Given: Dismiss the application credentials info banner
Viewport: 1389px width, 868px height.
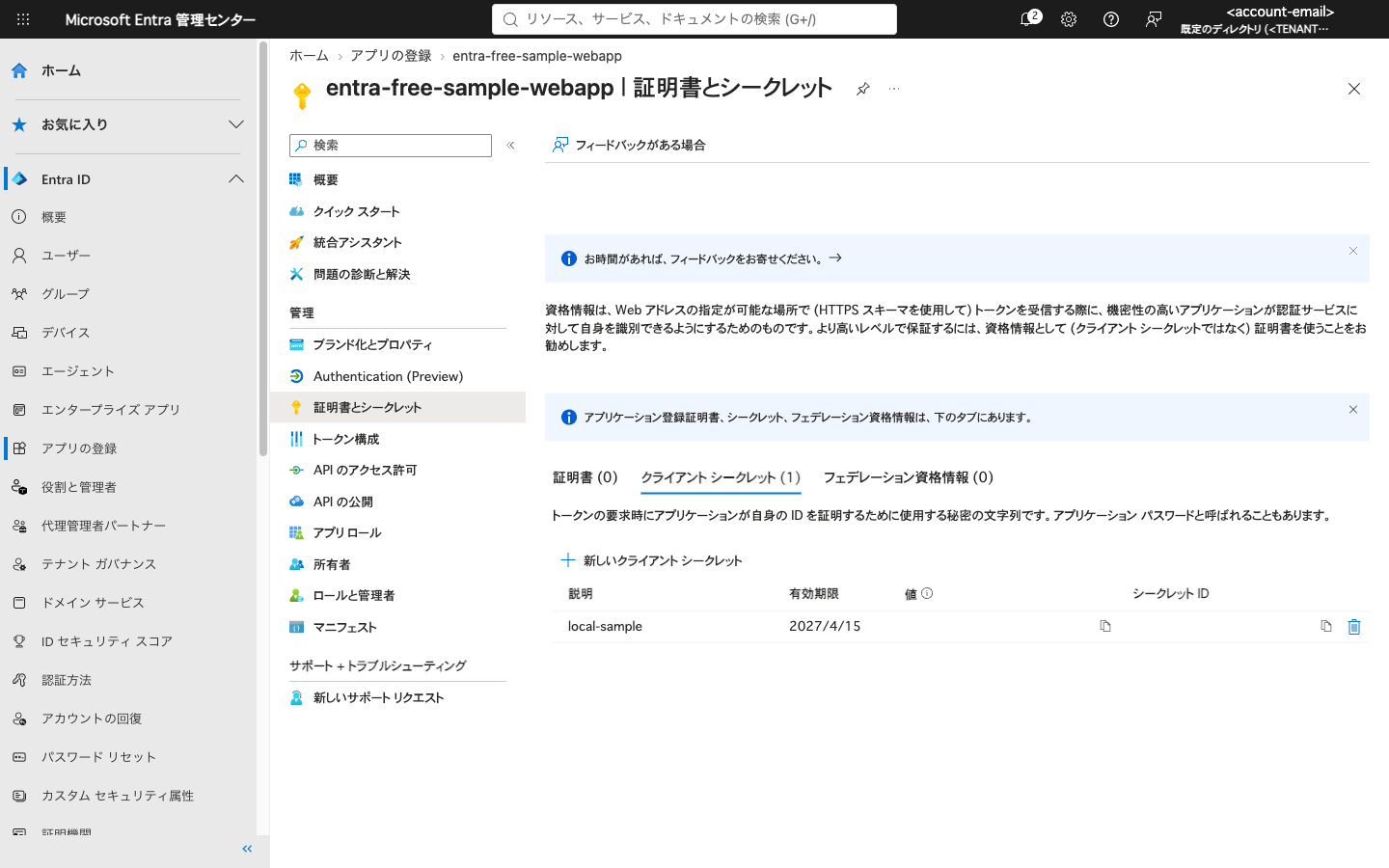Looking at the screenshot, I should coord(1353,409).
